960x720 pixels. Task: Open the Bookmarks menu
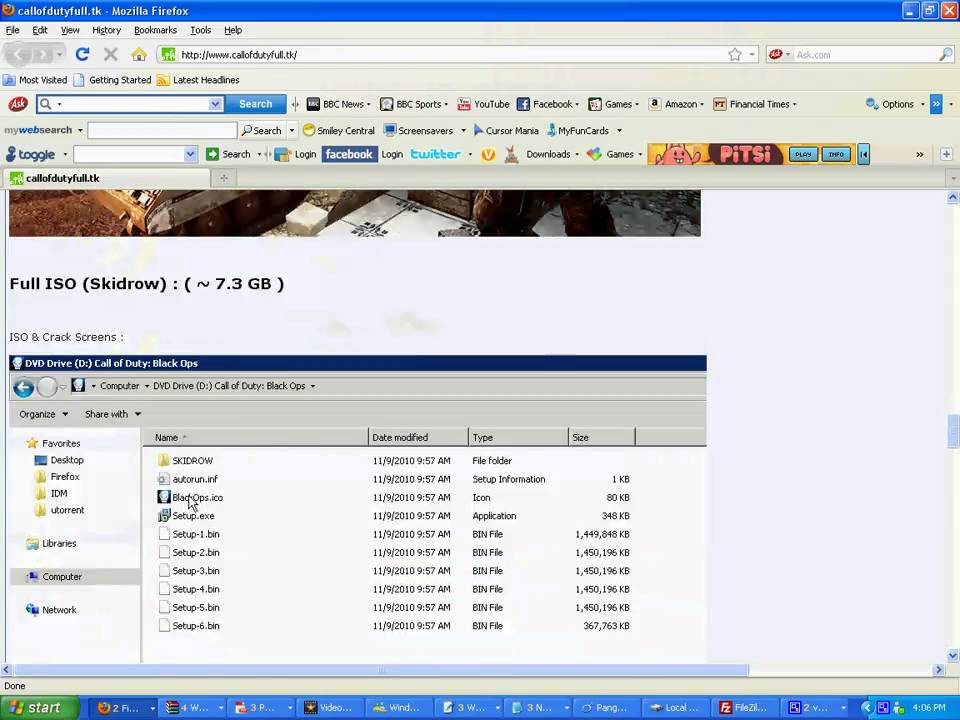pyautogui.click(x=156, y=30)
